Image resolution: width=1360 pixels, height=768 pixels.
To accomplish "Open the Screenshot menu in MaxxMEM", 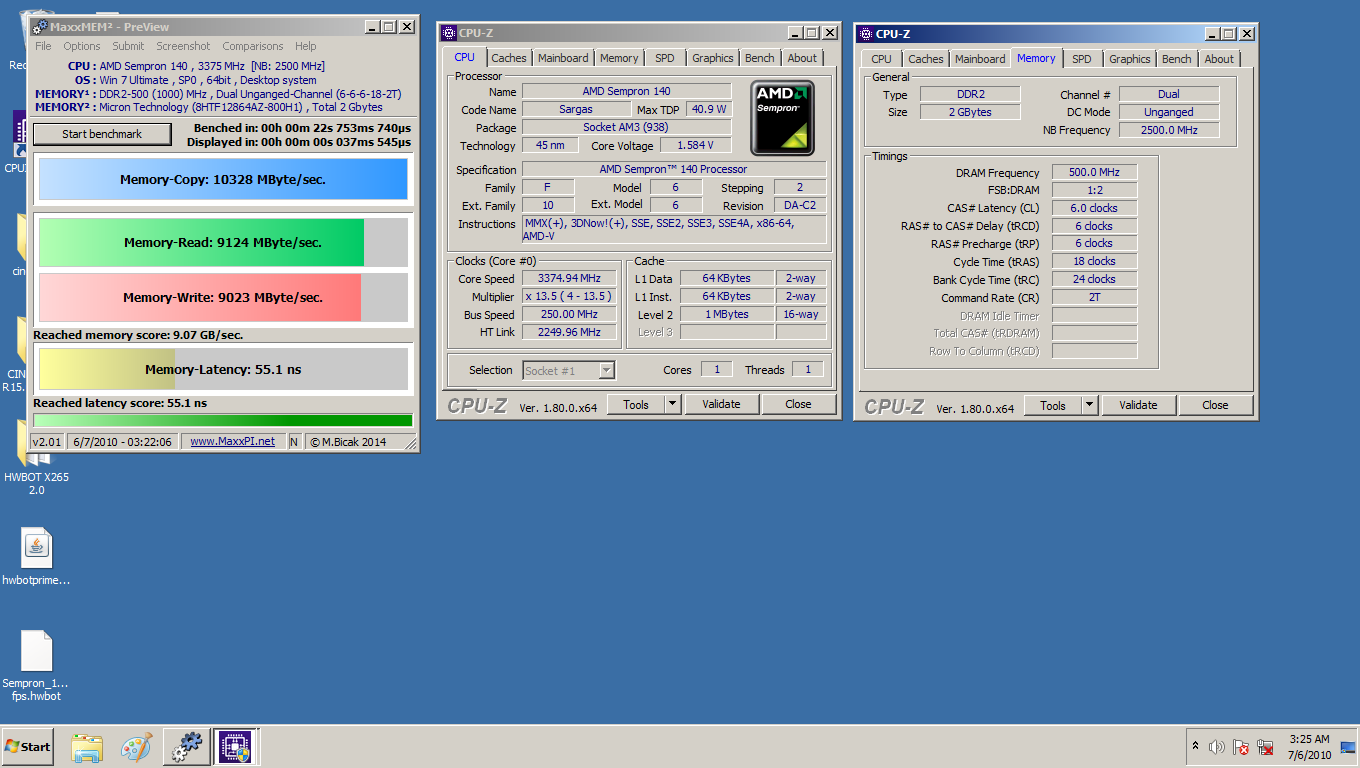I will point(183,46).
